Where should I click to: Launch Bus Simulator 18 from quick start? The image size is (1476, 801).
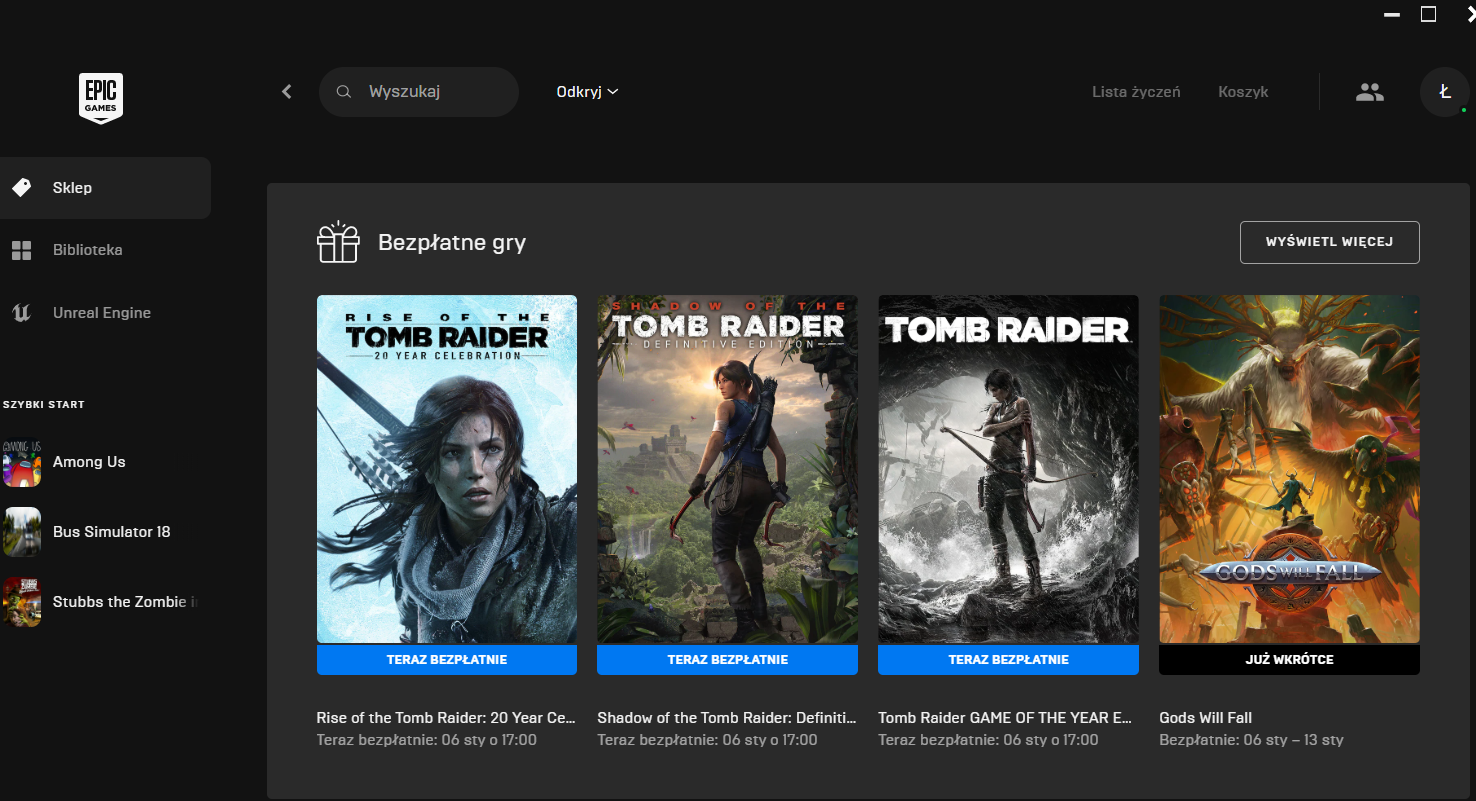click(x=111, y=532)
